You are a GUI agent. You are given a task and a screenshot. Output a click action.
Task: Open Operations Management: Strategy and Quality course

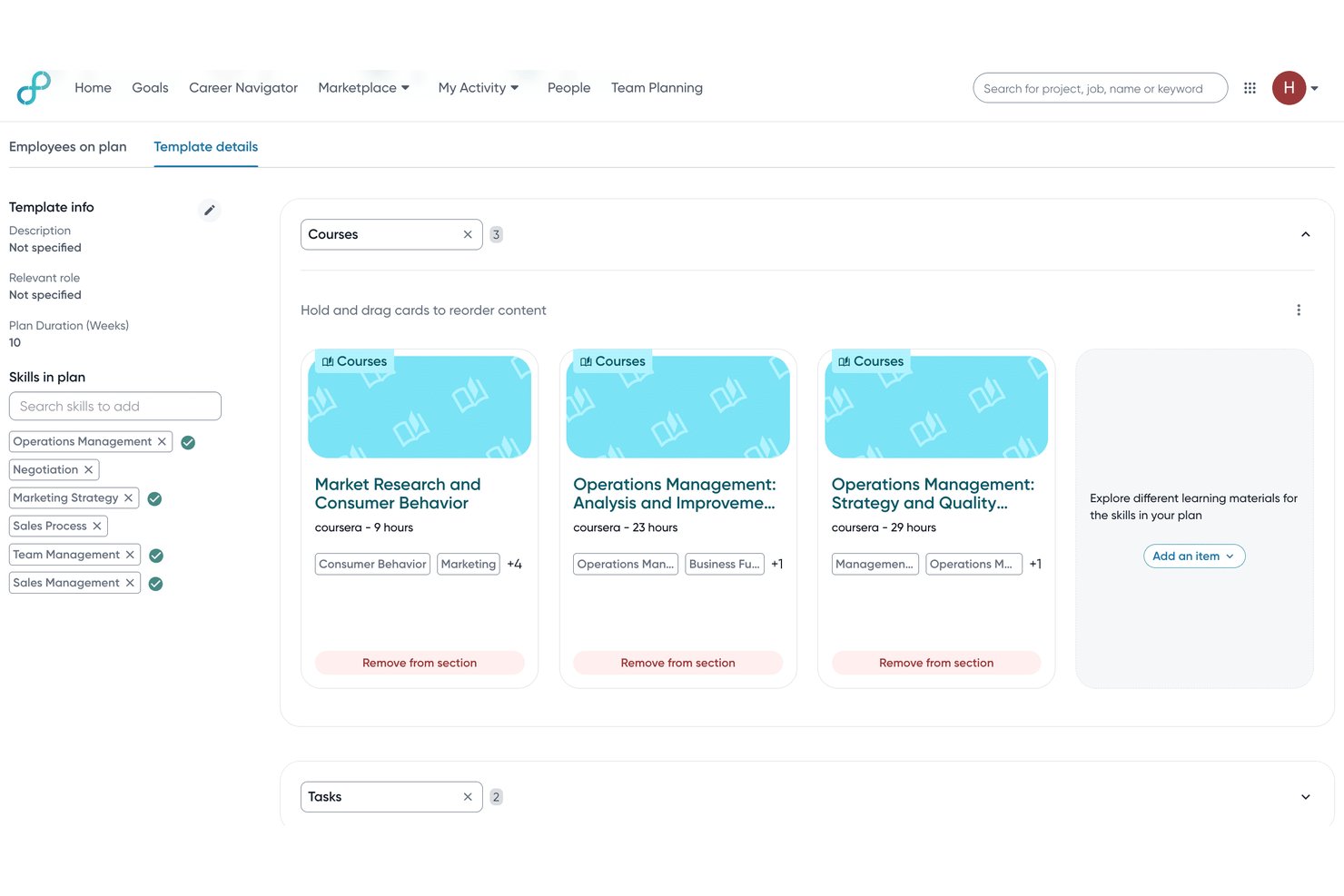pos(933,494)
